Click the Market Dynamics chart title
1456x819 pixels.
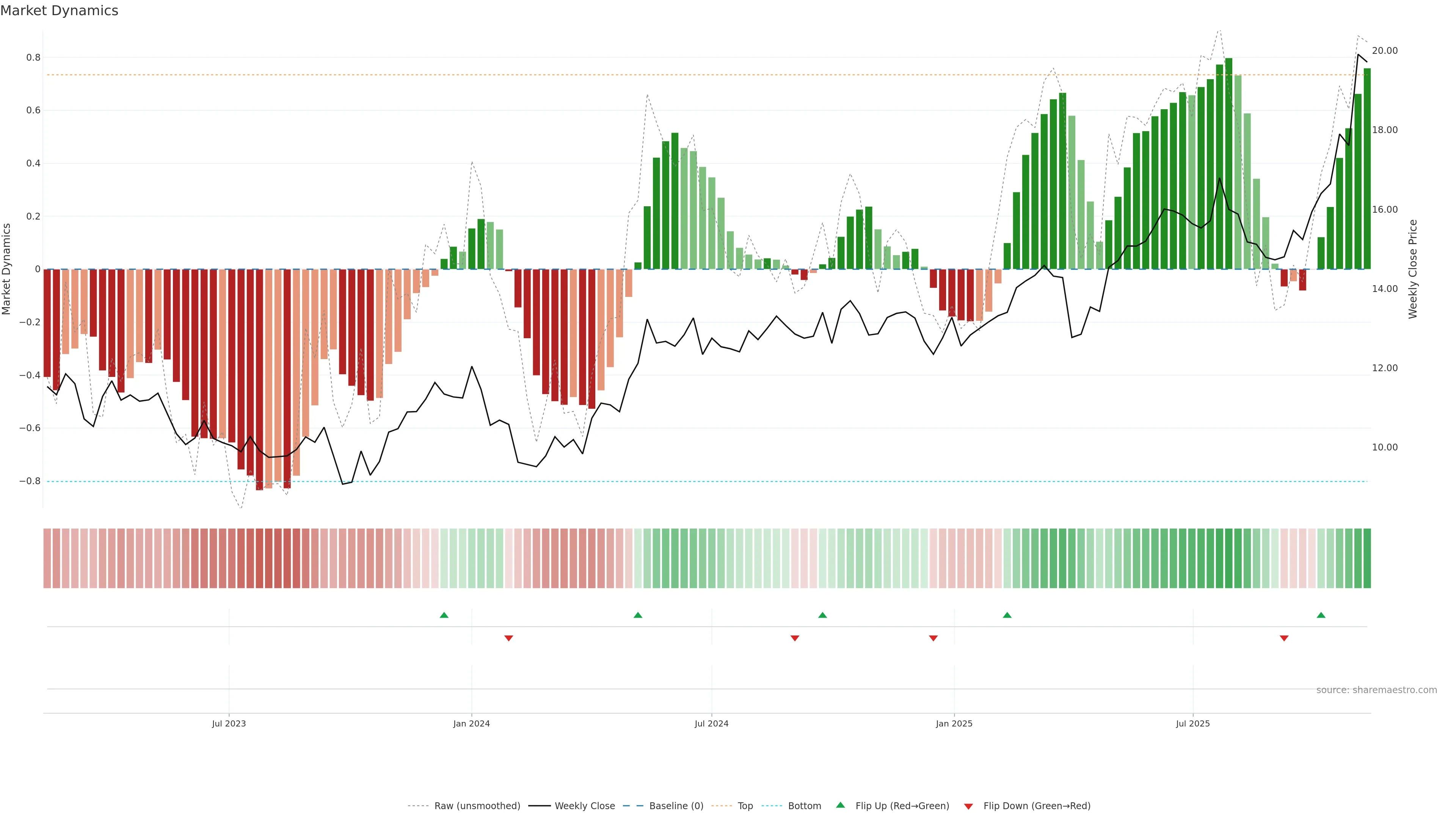(60, 11)
